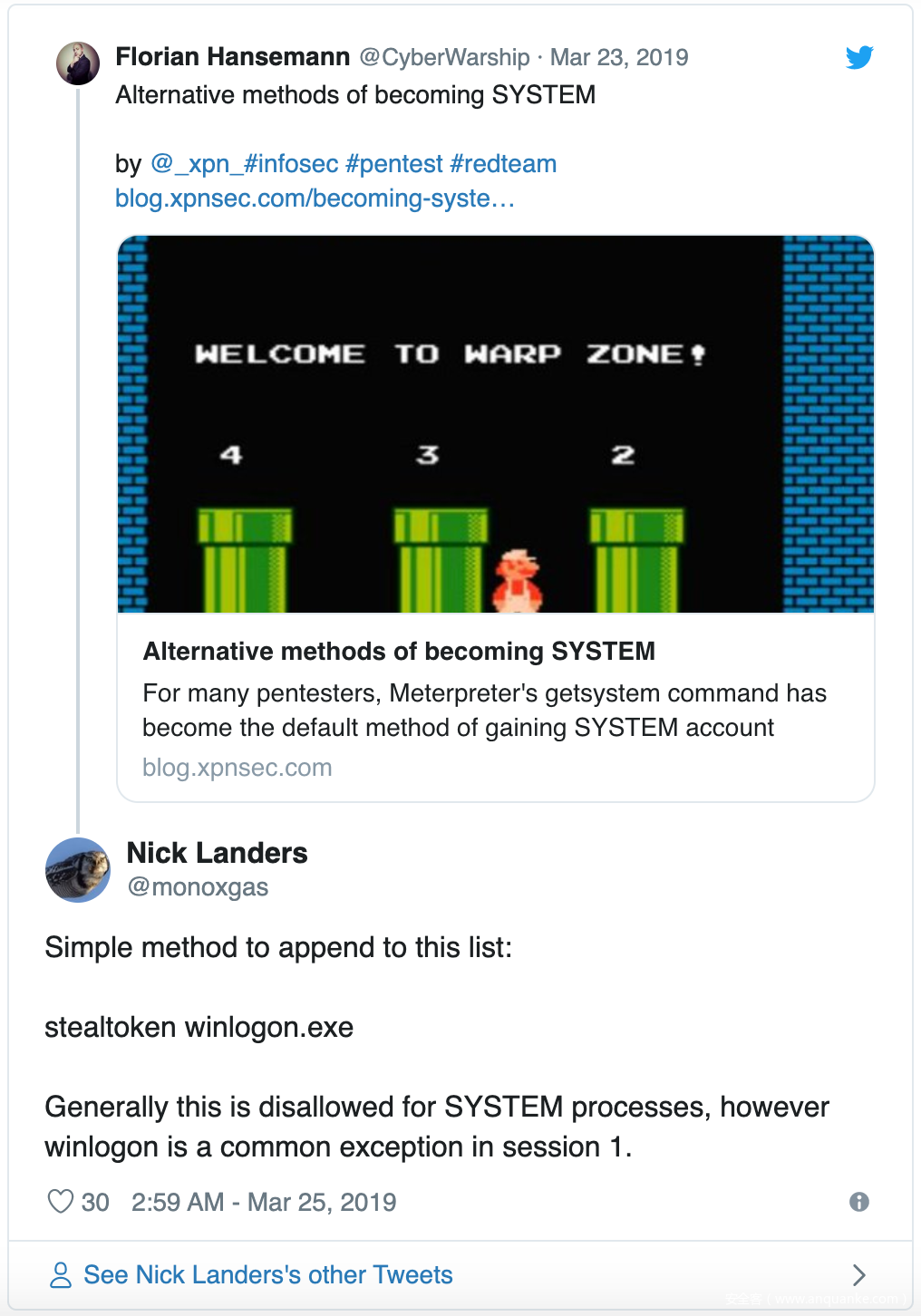The width and height of the screenshot is (921, 1316).
Task: Click the Florian Hansemann author name
Action: (233, 57)
